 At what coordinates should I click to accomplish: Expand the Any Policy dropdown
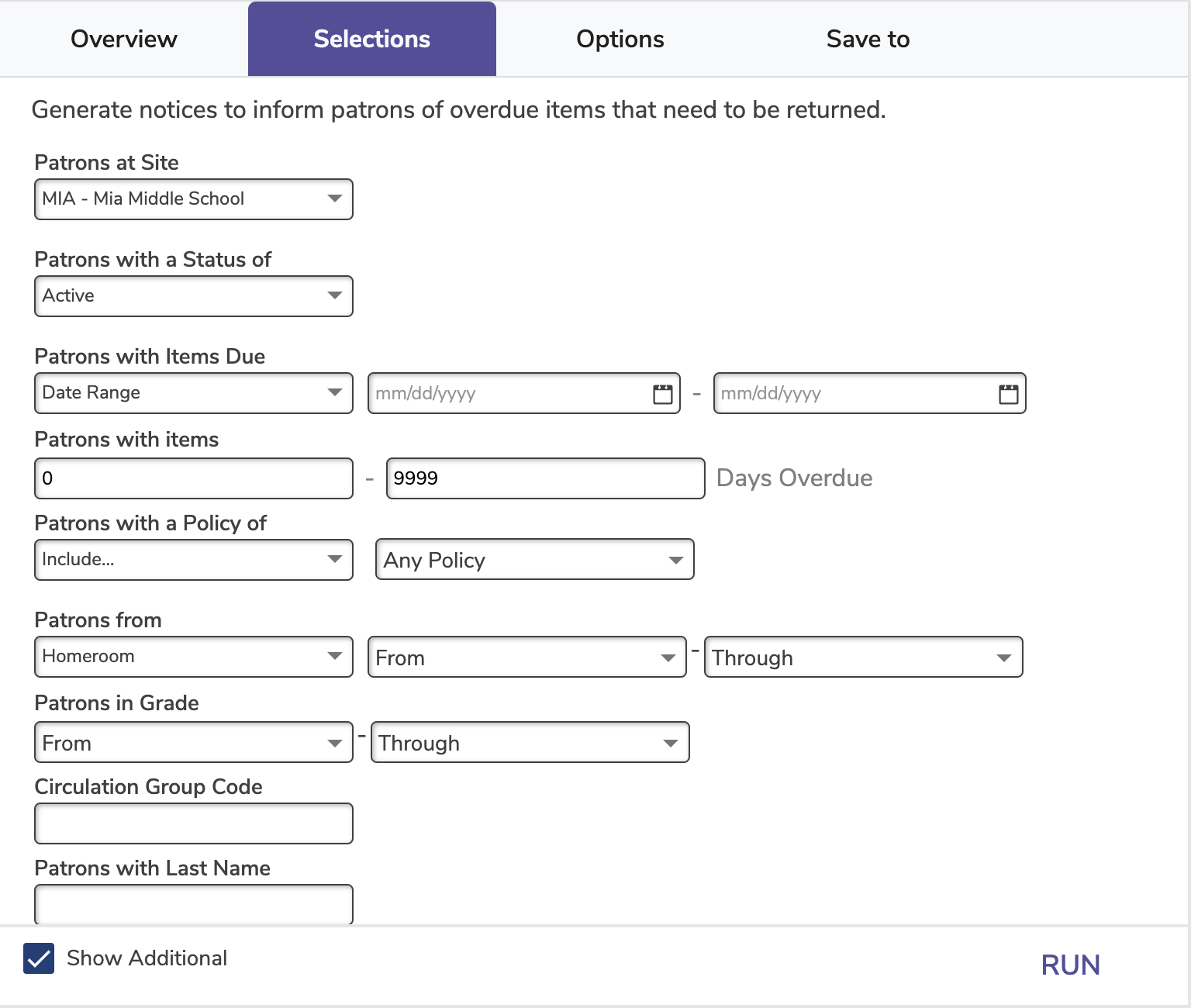534,560
